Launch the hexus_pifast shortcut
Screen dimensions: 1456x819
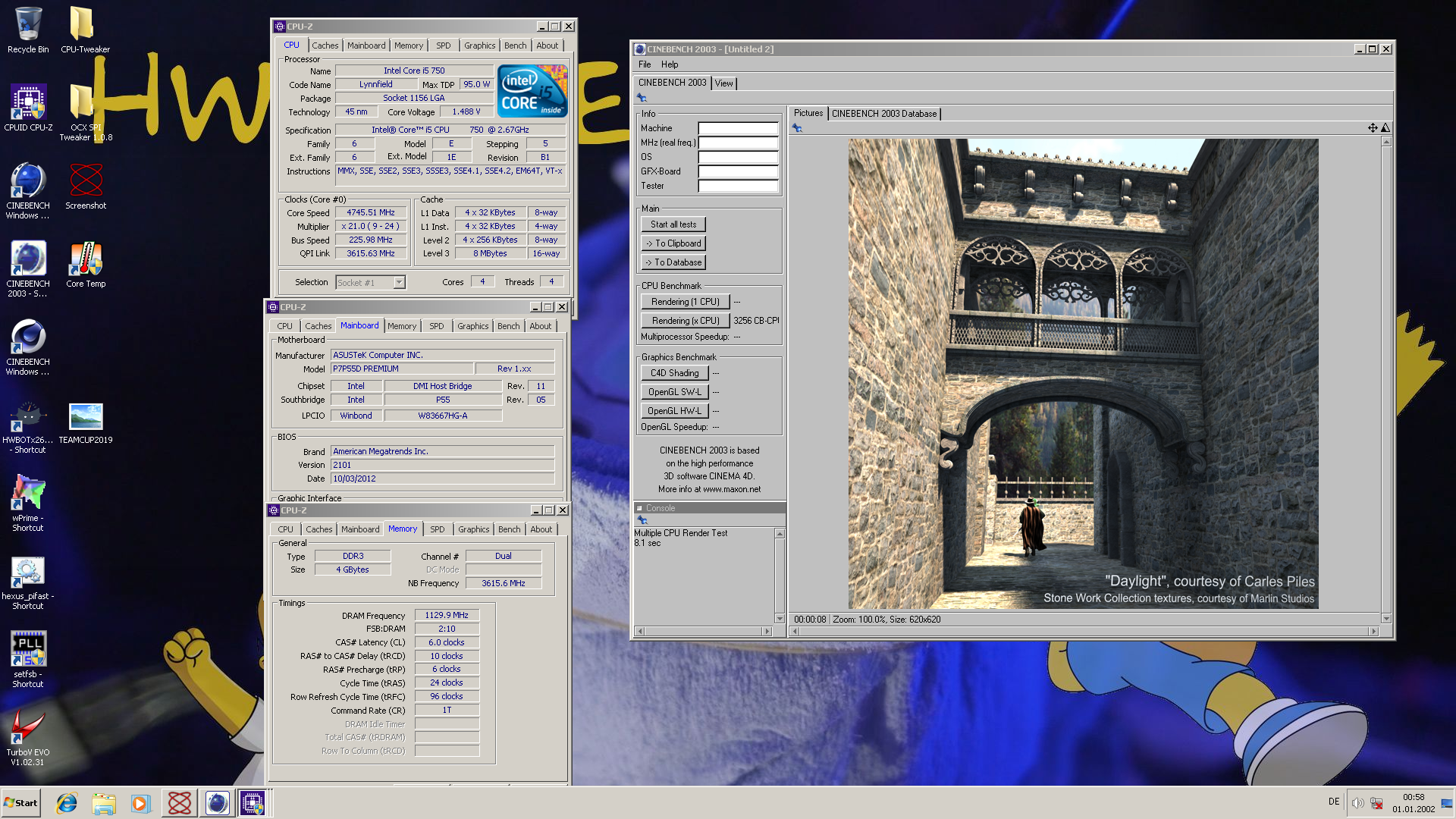pos(28,582)
